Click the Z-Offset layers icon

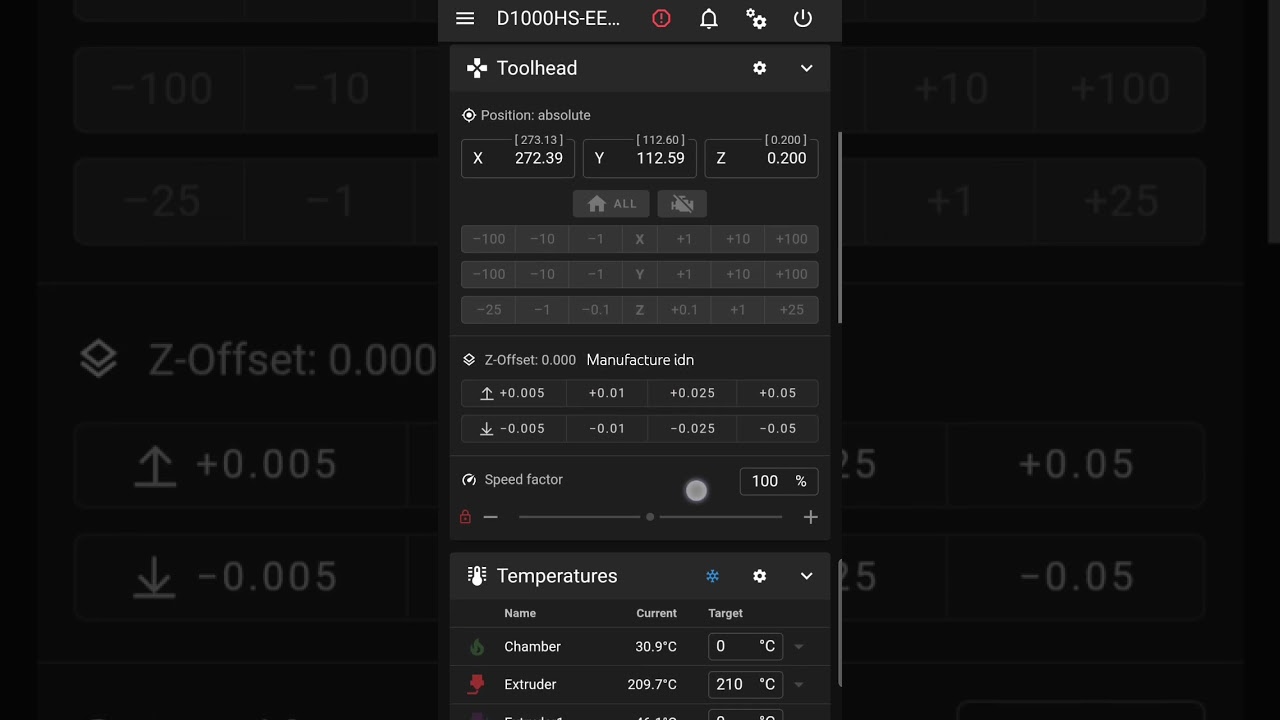click(469, 360)
